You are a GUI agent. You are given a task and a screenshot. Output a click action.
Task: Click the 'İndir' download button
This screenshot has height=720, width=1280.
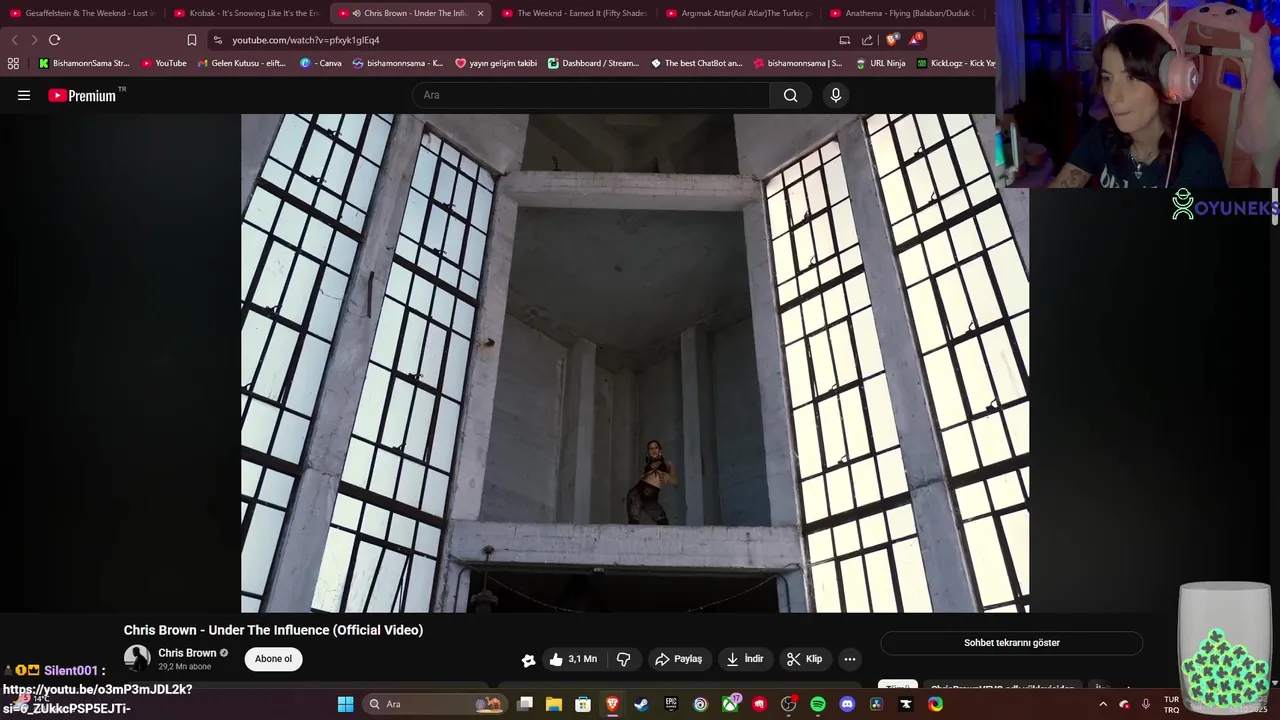click(x=745, y=659)
